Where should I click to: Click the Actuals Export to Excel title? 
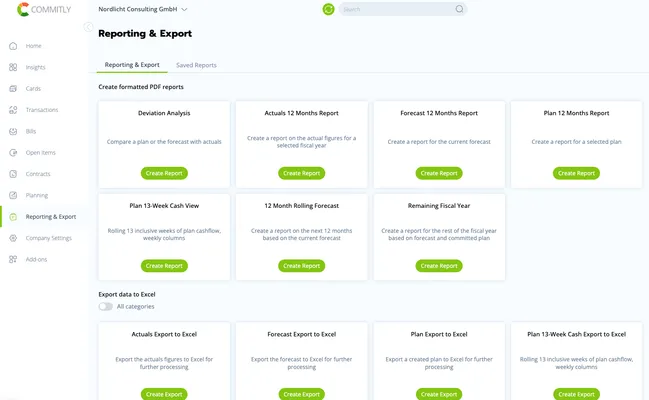[x=164, y=334]
